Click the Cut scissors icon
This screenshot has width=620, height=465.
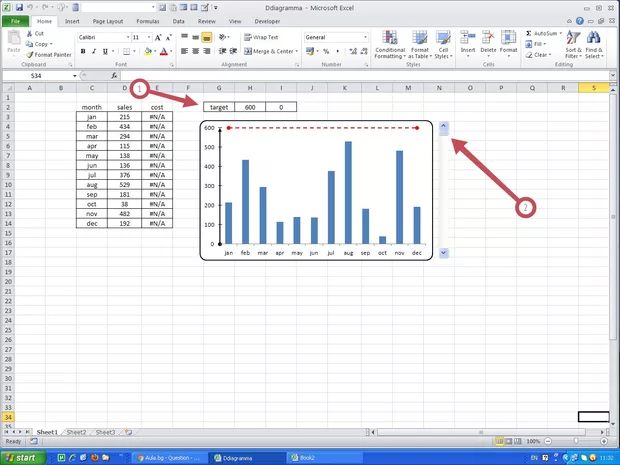click(x=29, y=34)
